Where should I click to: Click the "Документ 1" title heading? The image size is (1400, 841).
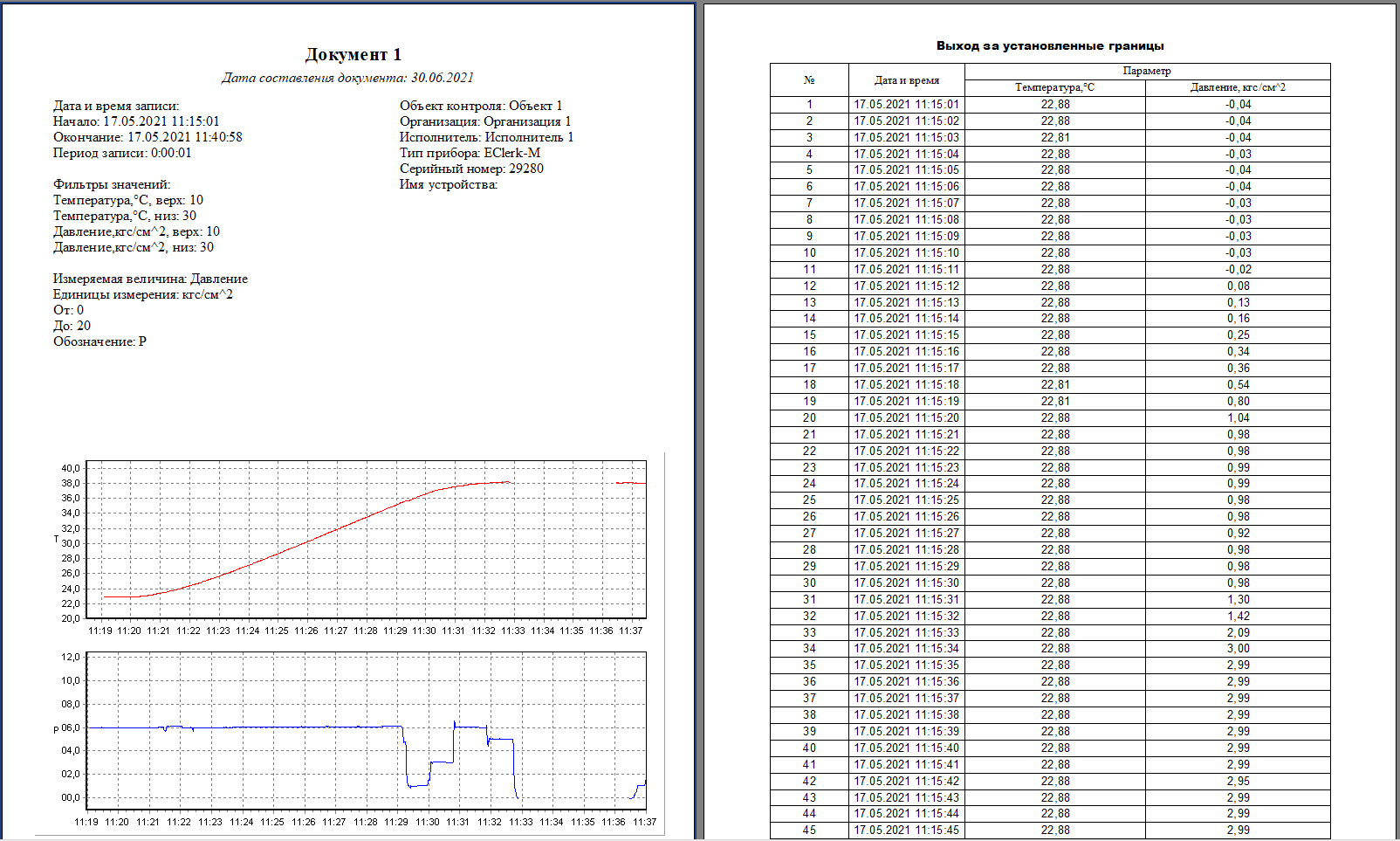pos(353,54)
